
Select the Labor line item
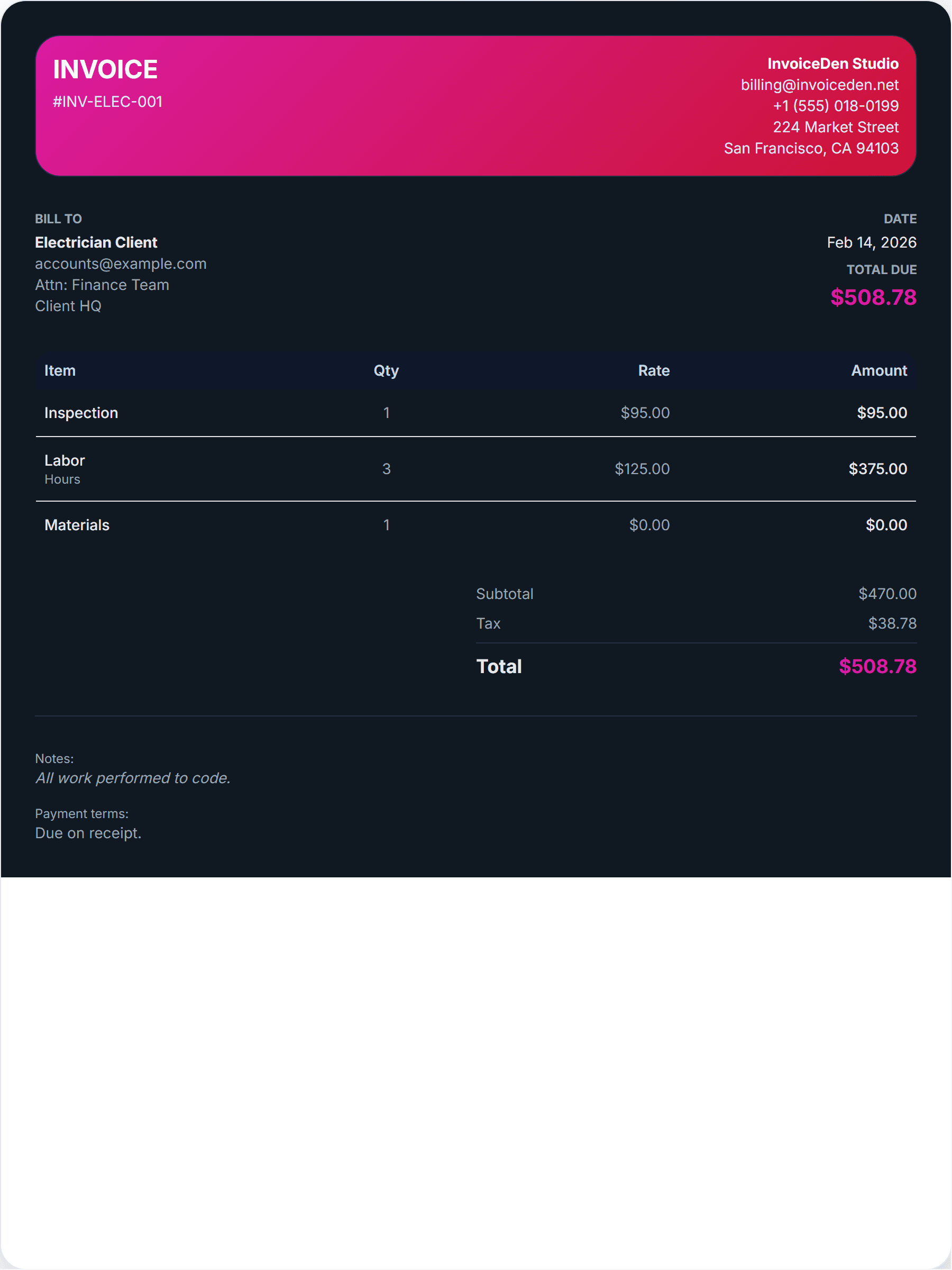(65, 460)
